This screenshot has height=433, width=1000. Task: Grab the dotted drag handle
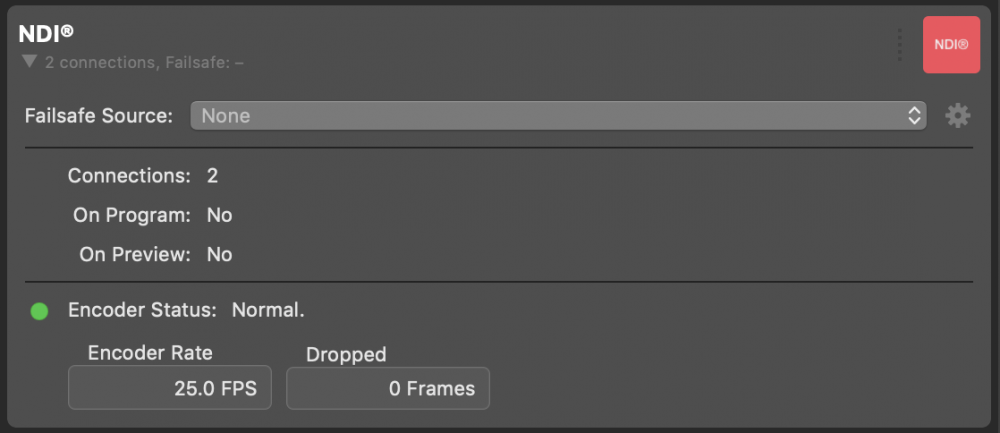[x=899, y=45]
